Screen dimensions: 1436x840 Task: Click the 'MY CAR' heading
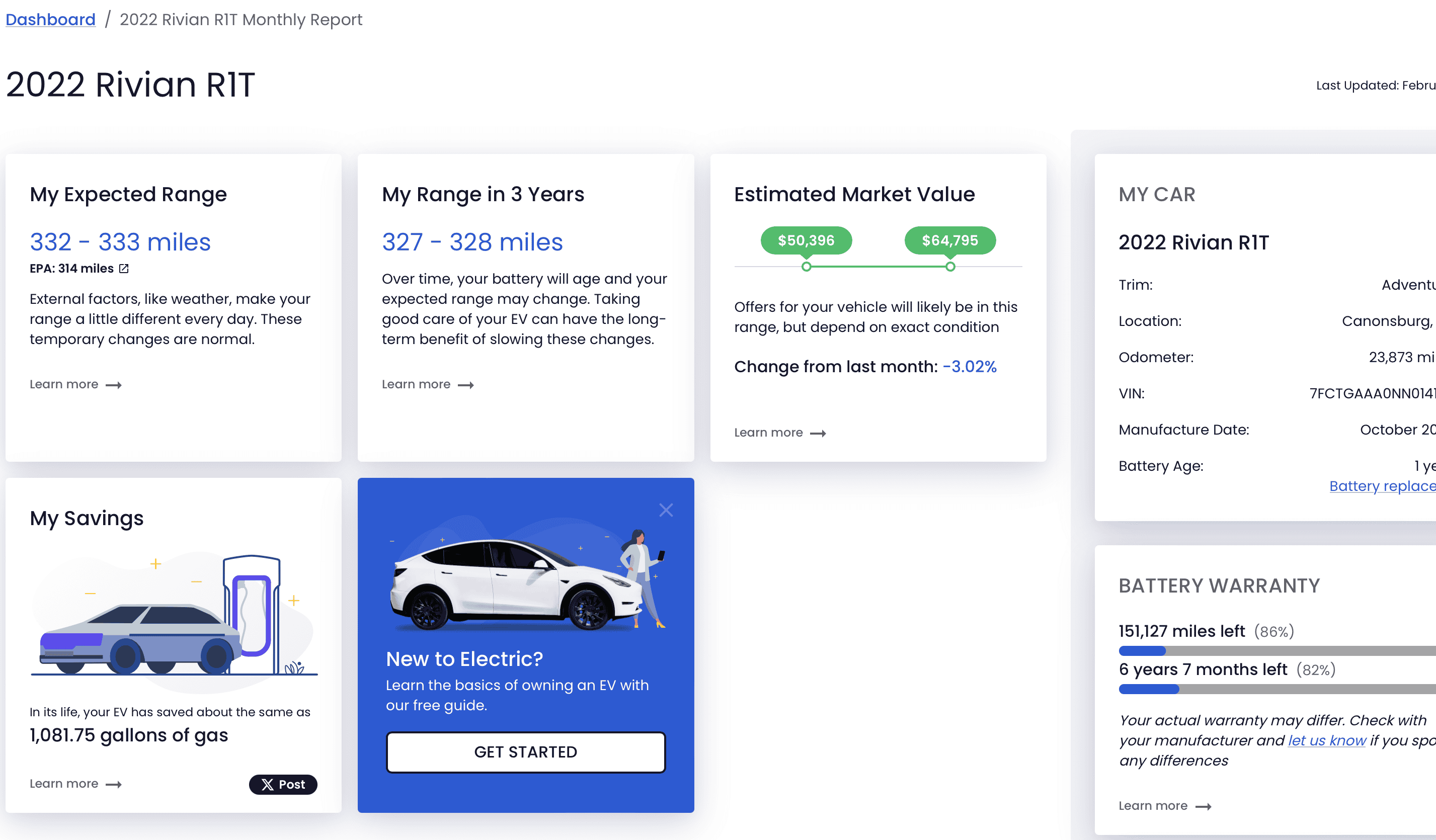pos(1157,194)
